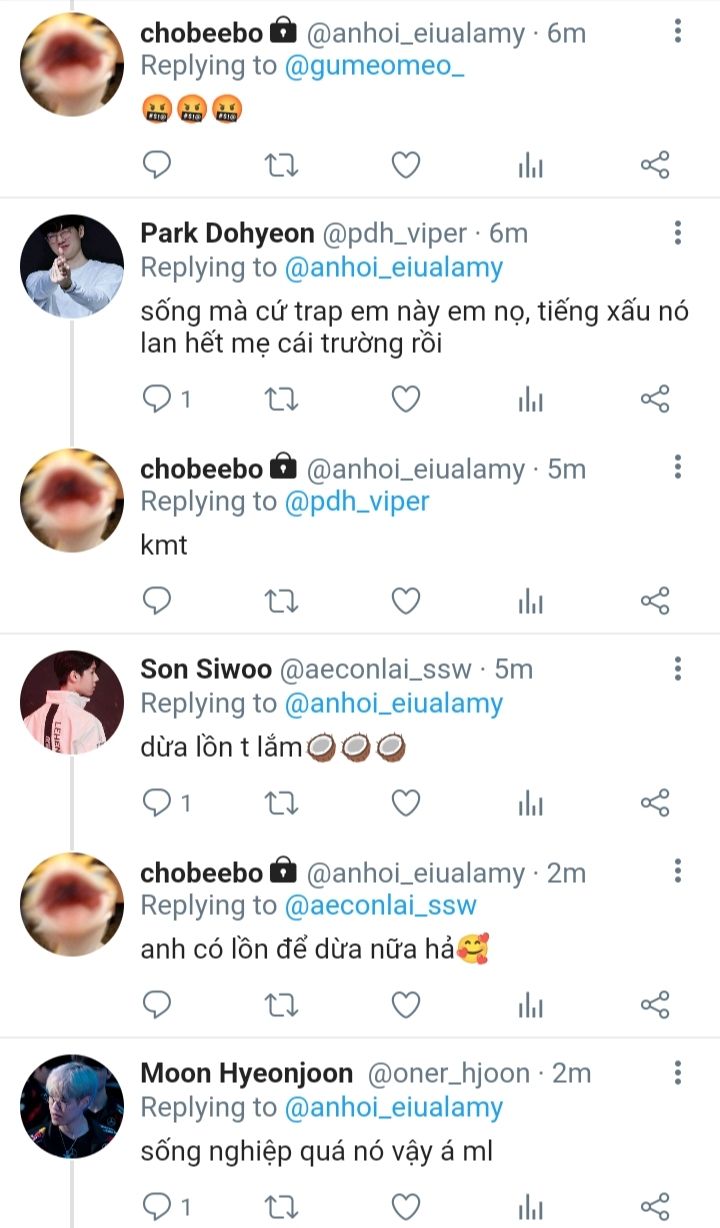
Task: Share Moon Hyeonjoon's tweet
Action: pyautogui.click(x=654, y=1204)
